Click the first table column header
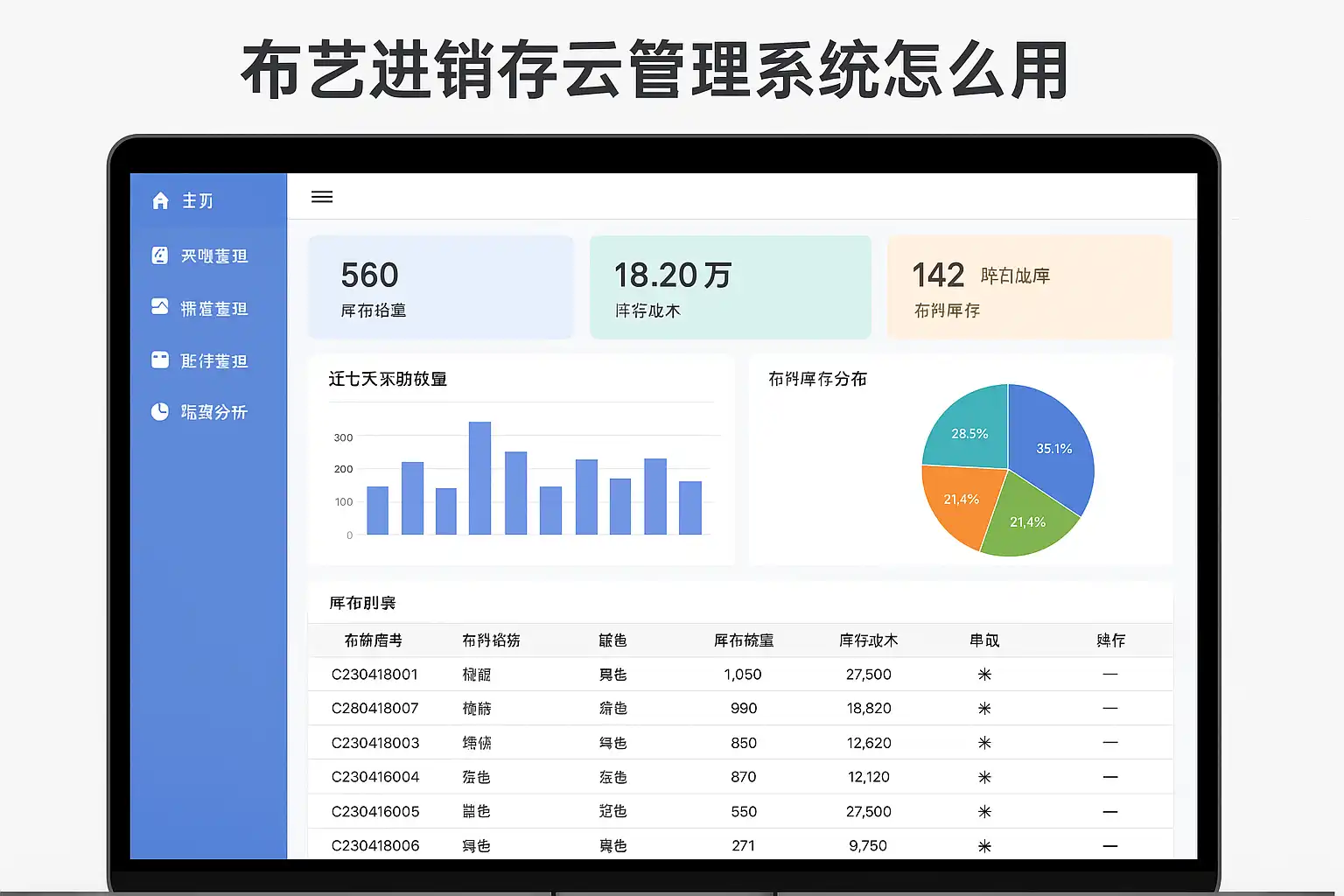This screenshot has height=896, width=1344. (374, 640)
